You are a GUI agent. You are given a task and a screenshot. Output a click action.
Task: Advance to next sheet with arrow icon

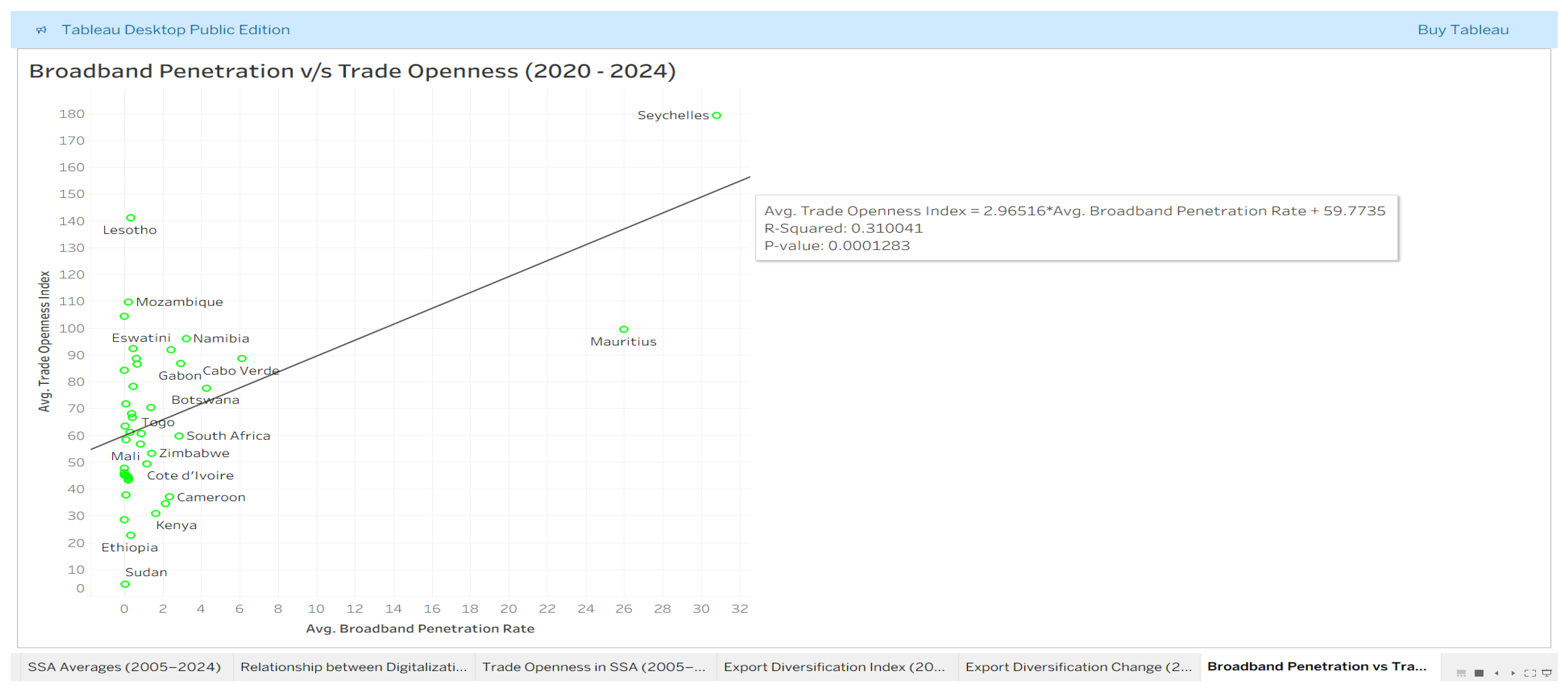pos(1513,673)
